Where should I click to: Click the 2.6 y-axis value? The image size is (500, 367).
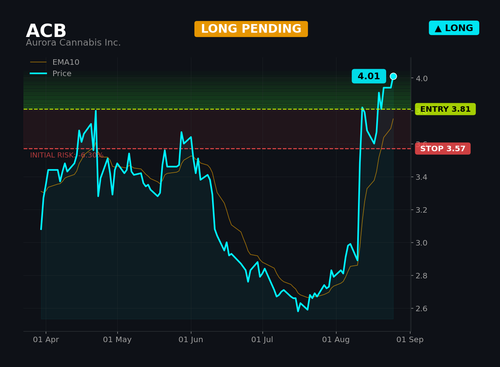[x=421, y=309]
